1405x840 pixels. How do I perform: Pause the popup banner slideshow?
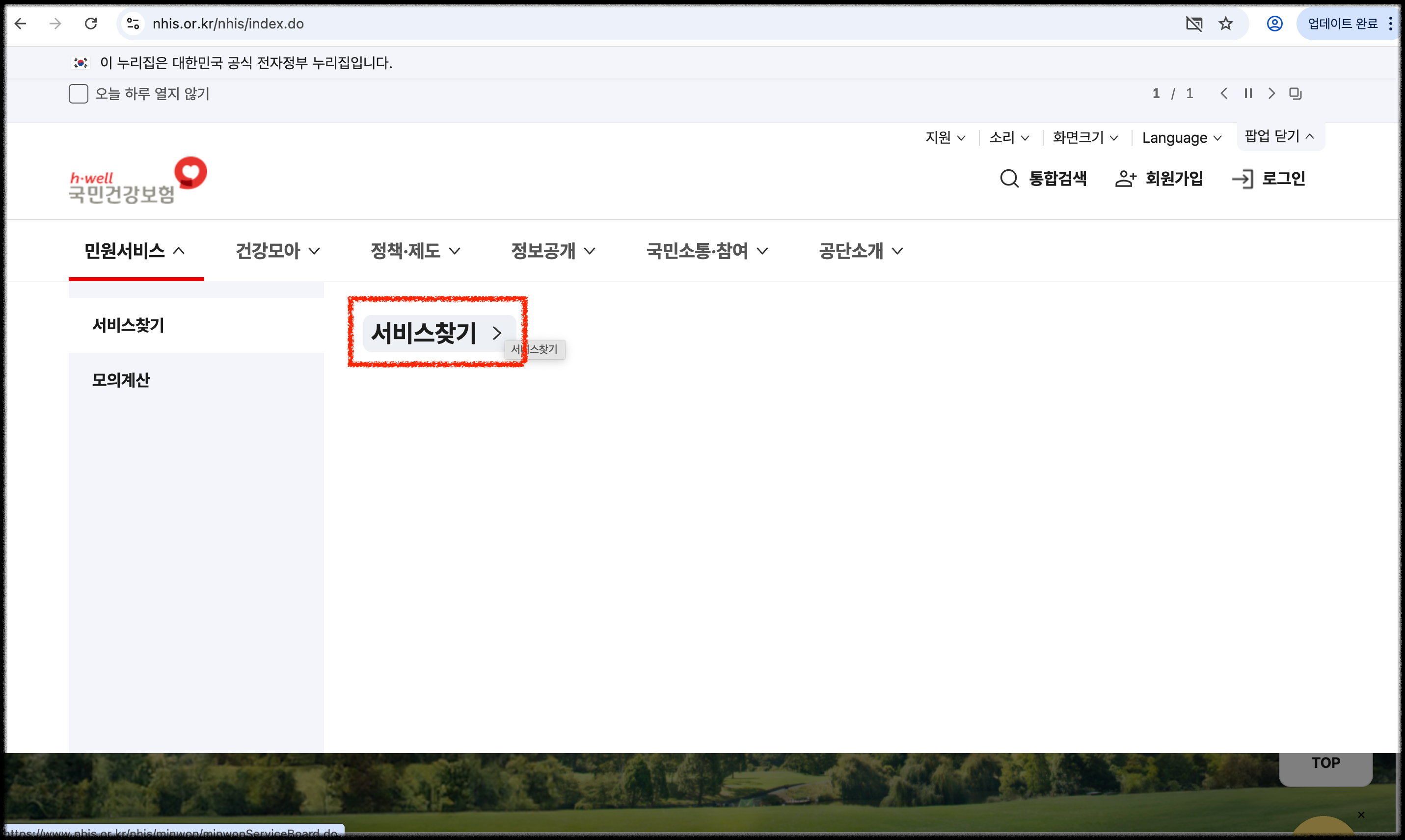(1248, 93)
